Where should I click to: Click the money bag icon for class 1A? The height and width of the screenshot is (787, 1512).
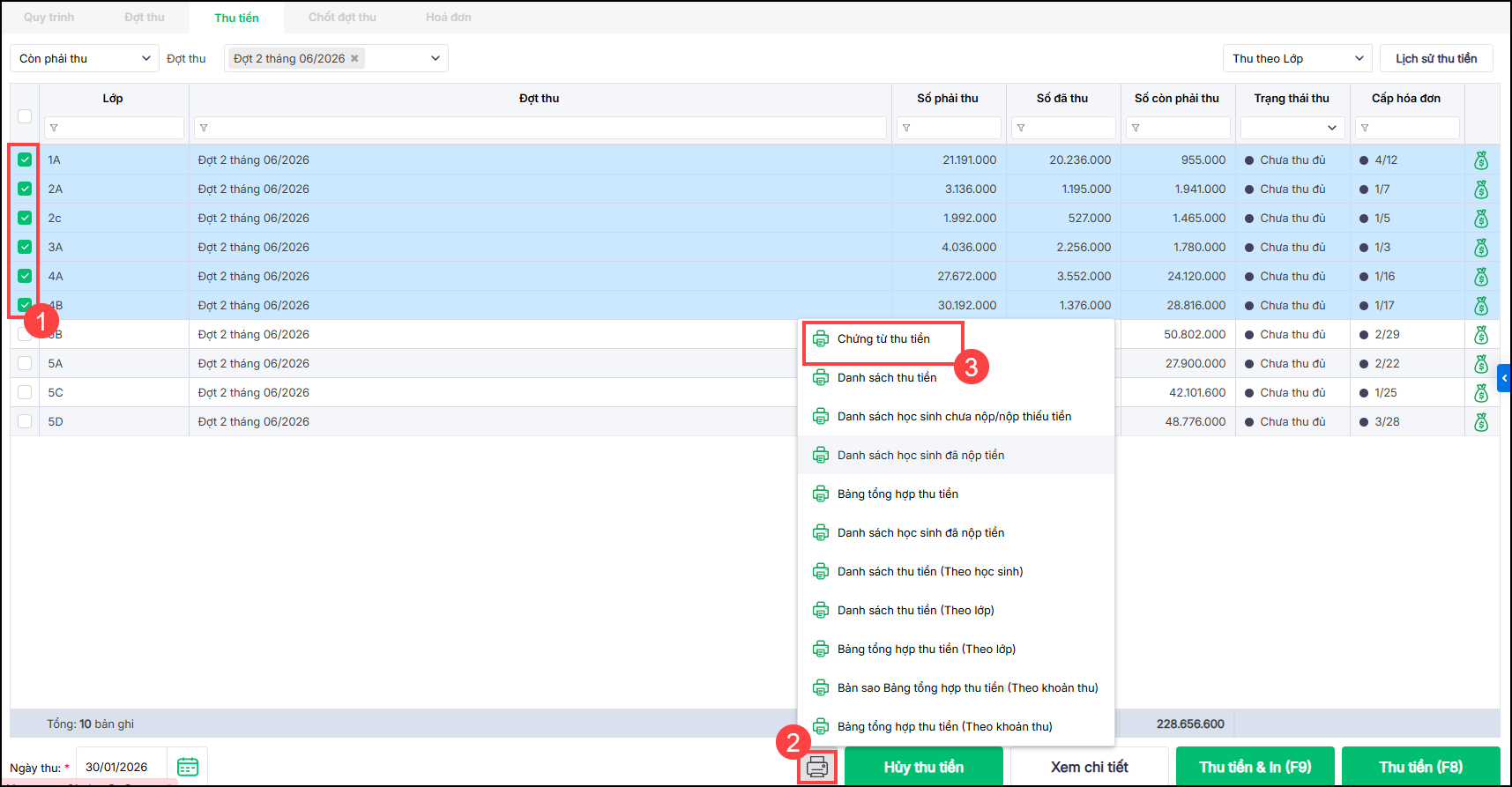pos(1481,160)
